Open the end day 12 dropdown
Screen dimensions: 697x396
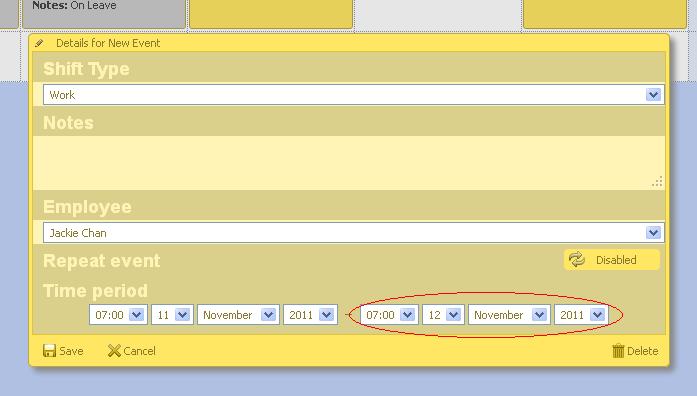[443, 315]
